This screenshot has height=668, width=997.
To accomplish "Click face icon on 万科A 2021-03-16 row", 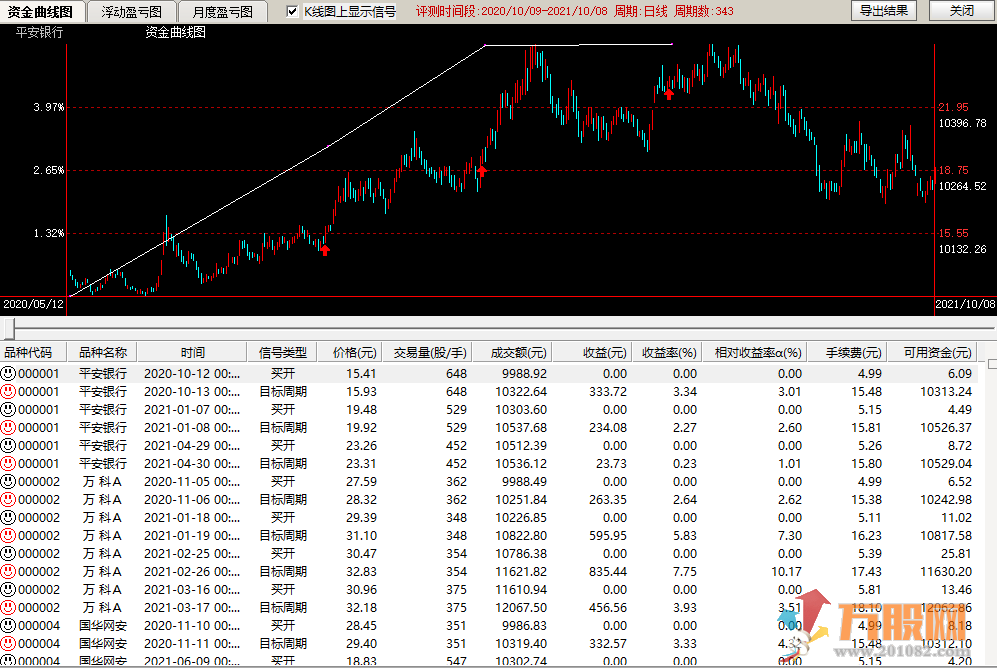I will (8, 590).
